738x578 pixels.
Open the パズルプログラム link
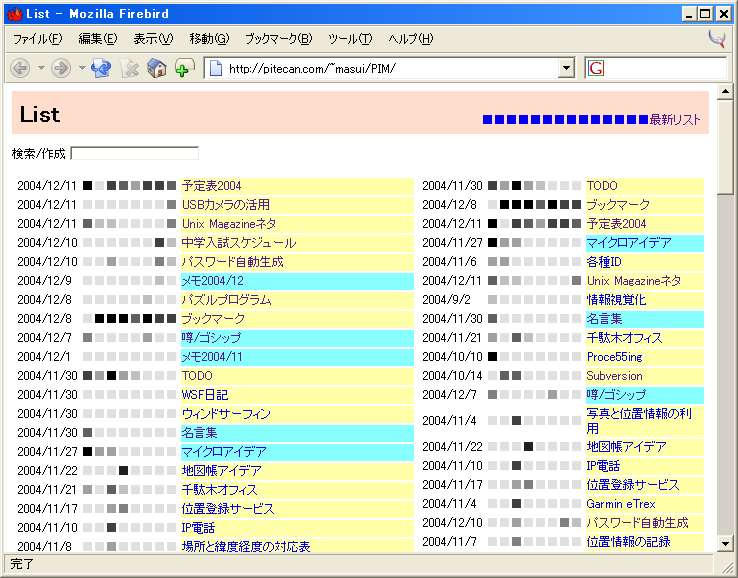(226, 300)
